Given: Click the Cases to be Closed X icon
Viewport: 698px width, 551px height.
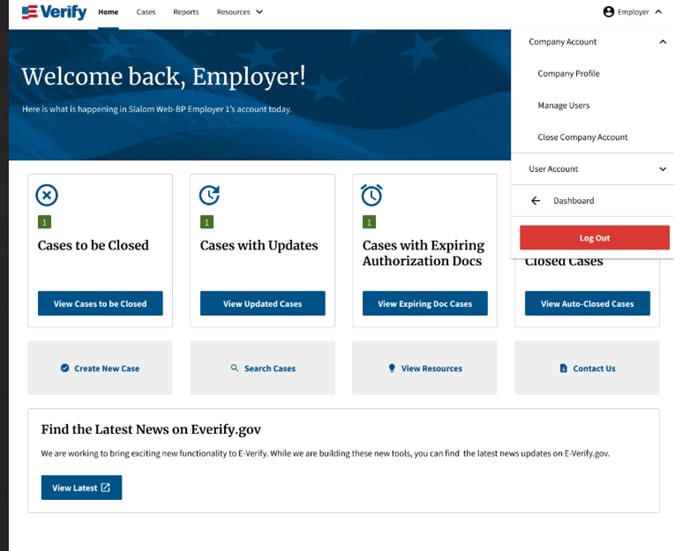Looking at the screenshot, I should pyautogui.click(x=47, y=195).
